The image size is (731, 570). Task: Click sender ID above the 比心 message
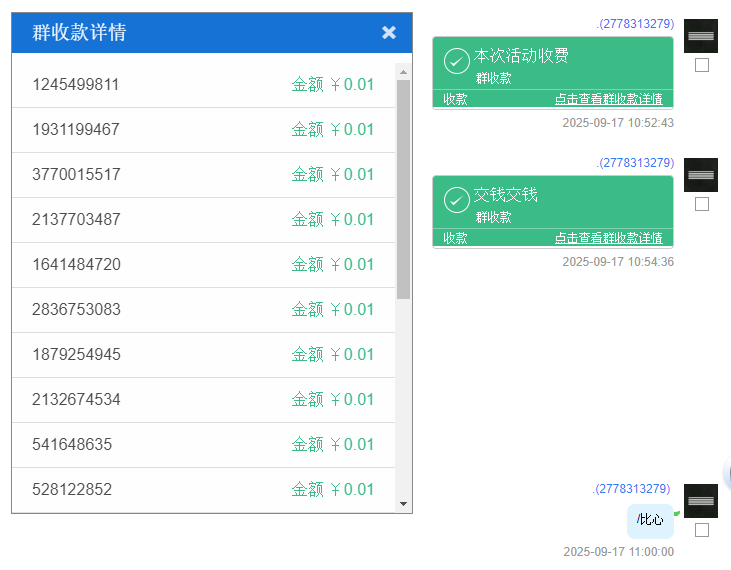coord(632,489)
